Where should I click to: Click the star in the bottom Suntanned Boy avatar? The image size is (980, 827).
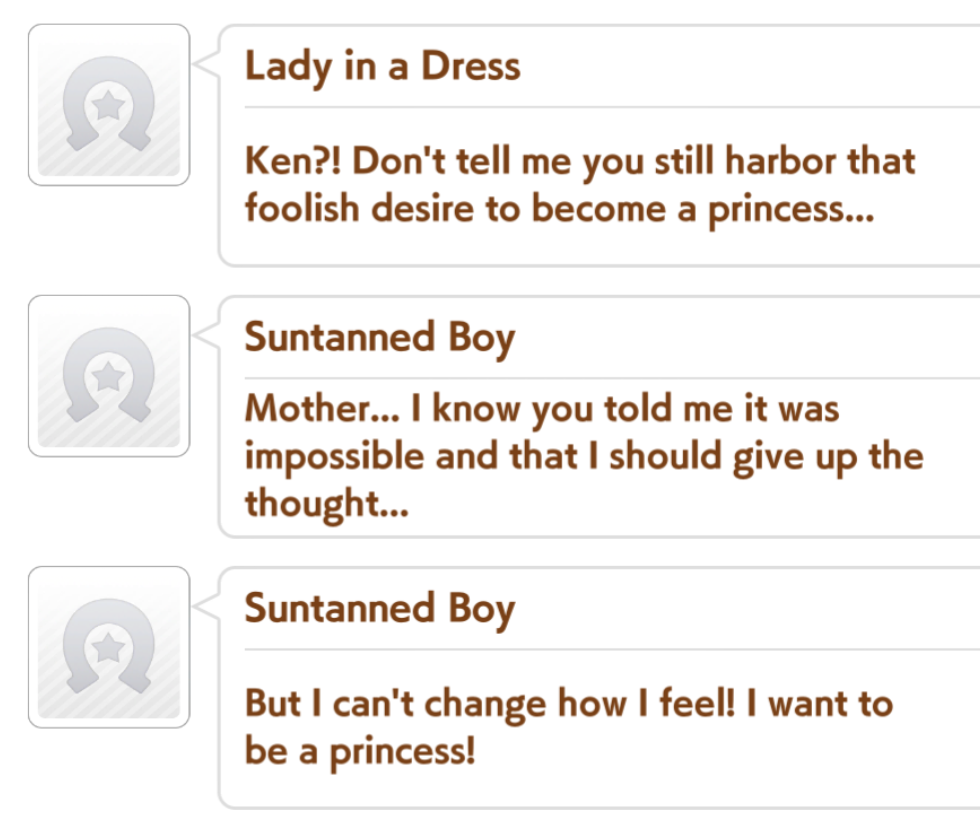coord(108,648)
